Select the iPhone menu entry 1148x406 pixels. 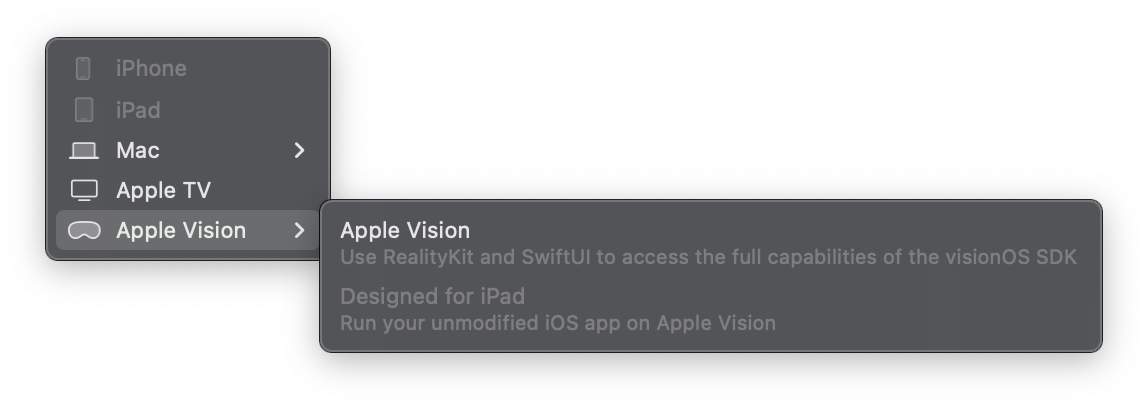click(188, 68)
